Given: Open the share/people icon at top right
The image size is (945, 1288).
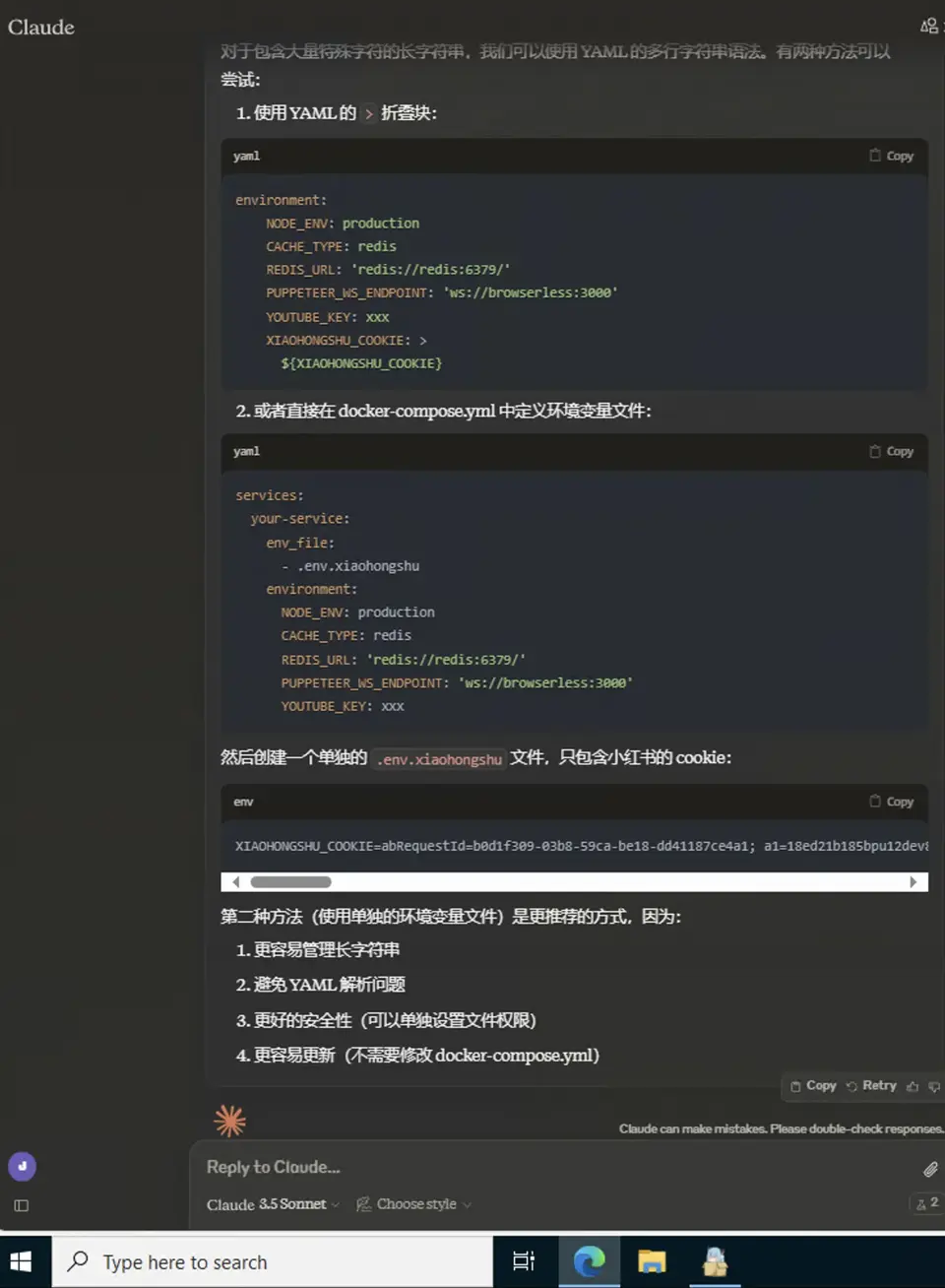Looking at the screenshot, I should (x=928, y=27).
